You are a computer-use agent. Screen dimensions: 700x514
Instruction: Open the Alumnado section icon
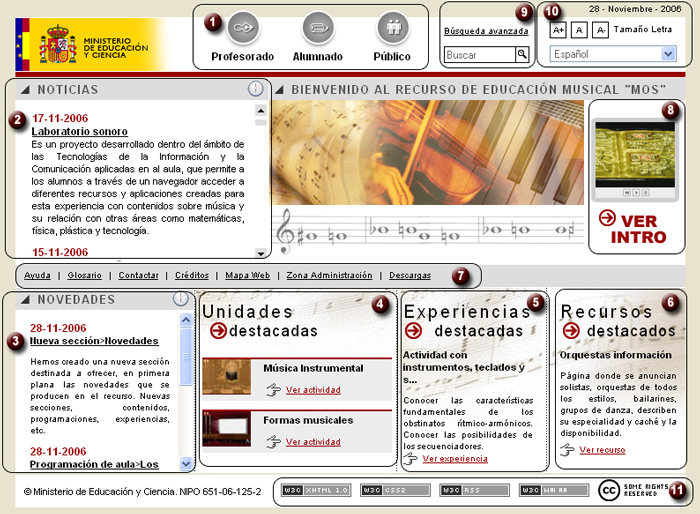pyautogui.click(x=317, y=27)
